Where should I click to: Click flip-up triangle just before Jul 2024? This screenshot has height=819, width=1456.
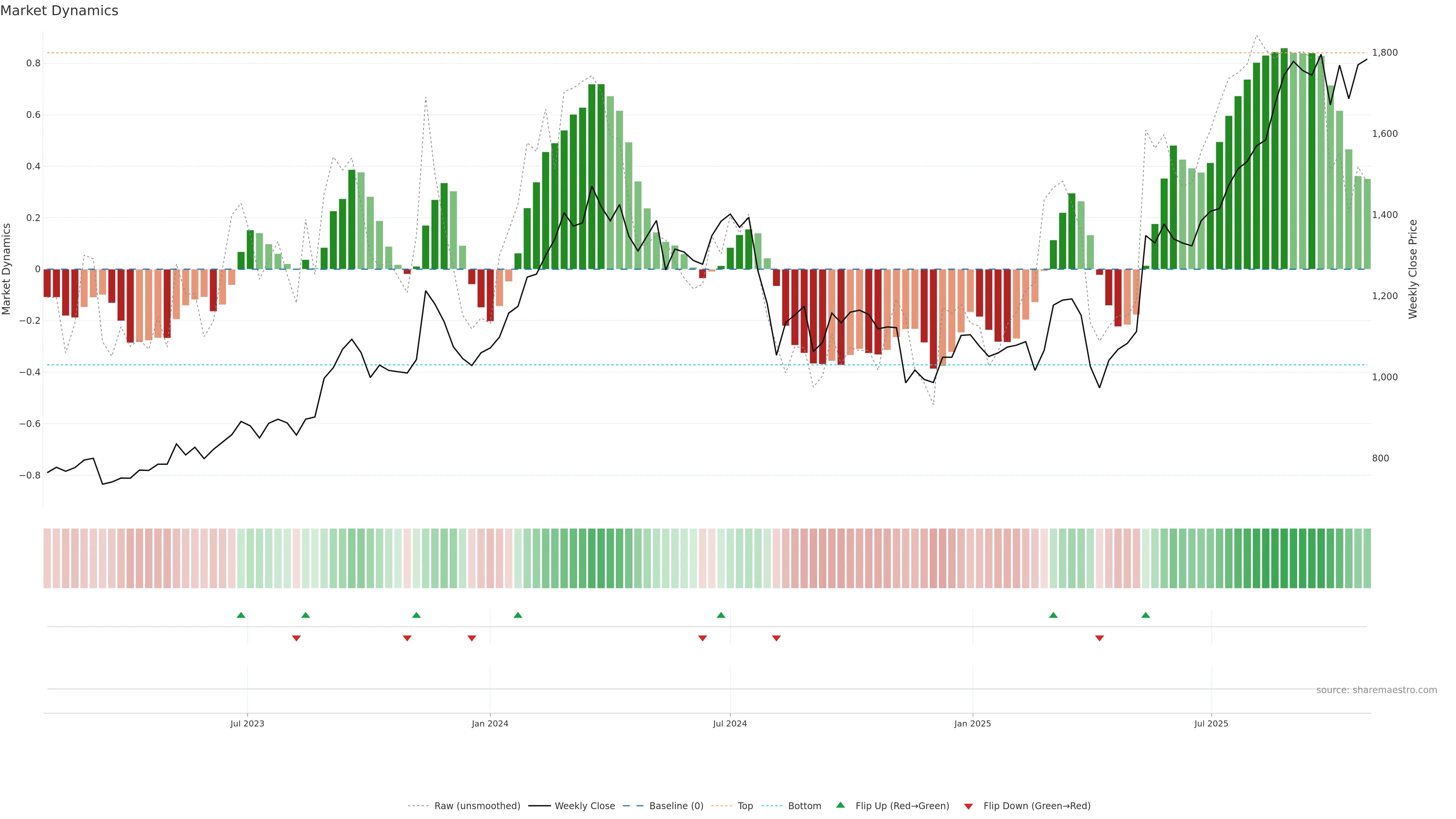[x=721, y=615]
